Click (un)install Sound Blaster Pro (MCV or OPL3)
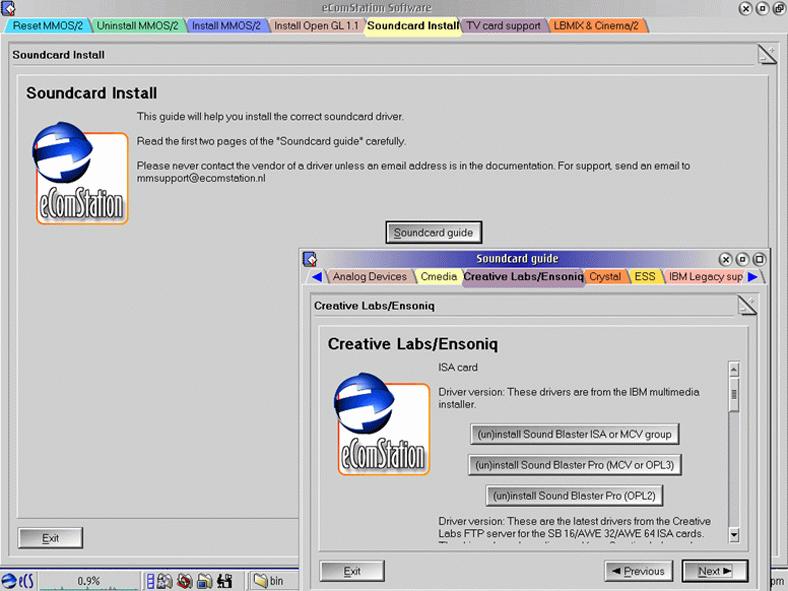This screenshot has height=591, width=788. tap(574, 465)
